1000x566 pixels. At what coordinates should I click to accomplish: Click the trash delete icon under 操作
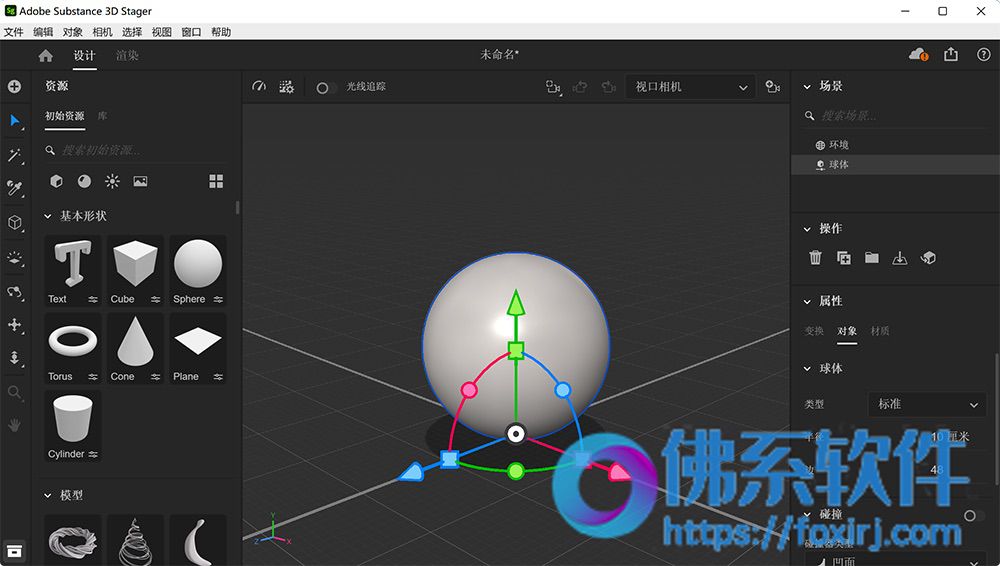pos(815,258)
